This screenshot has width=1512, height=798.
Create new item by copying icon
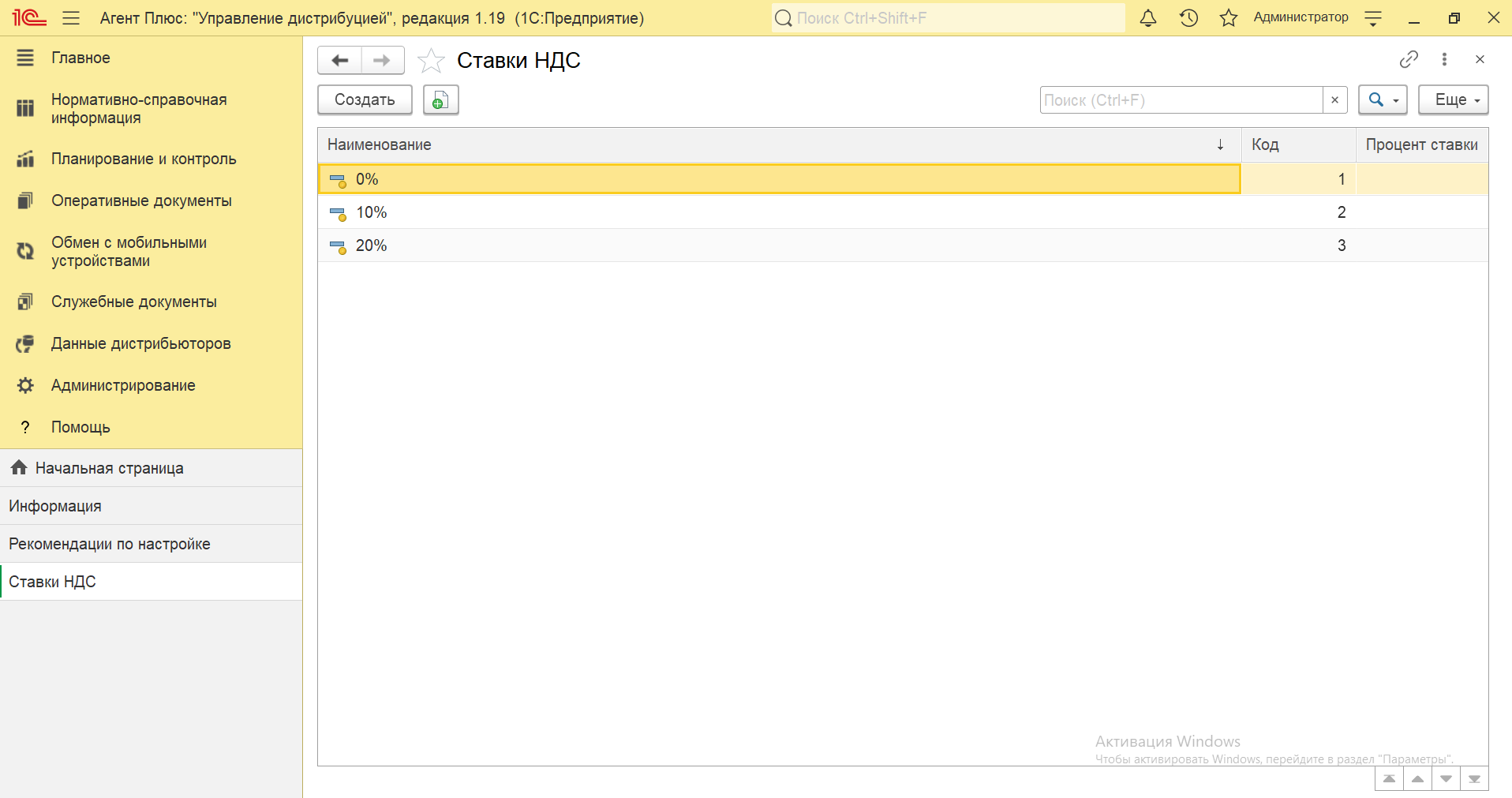tap(440, 100)
